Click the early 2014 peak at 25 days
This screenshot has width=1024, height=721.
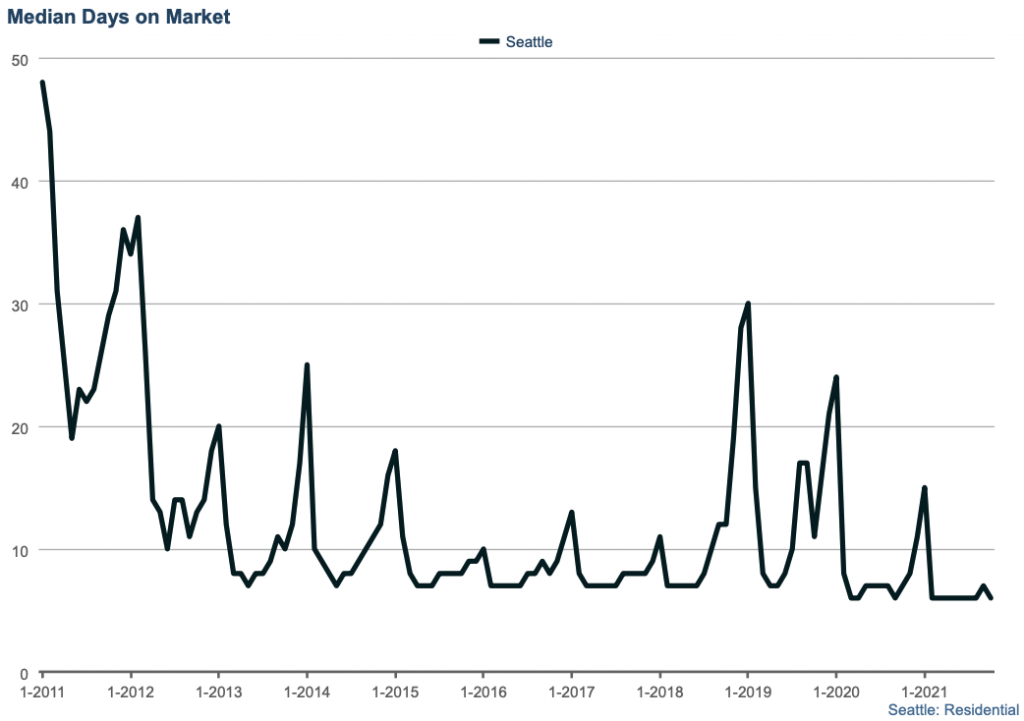tap(307, 365)
